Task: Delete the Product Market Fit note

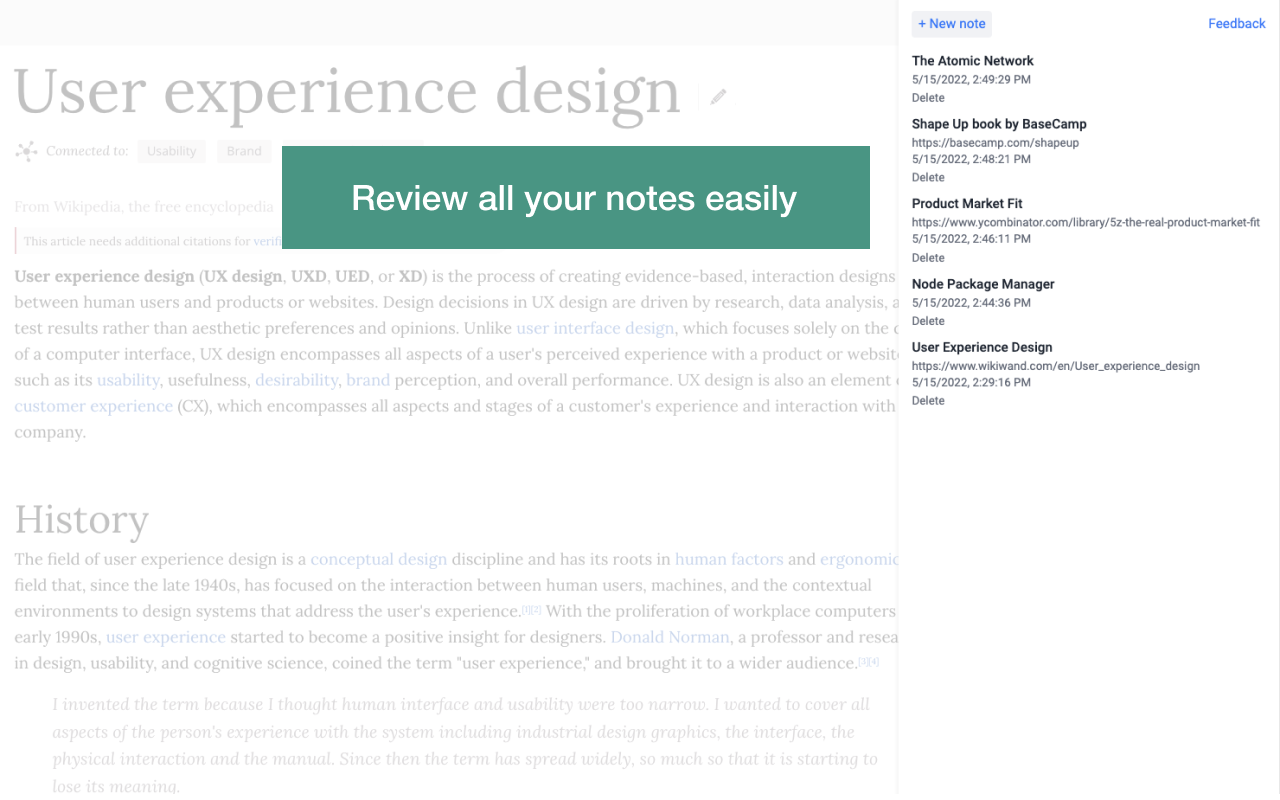Action: tap(928, 258)
